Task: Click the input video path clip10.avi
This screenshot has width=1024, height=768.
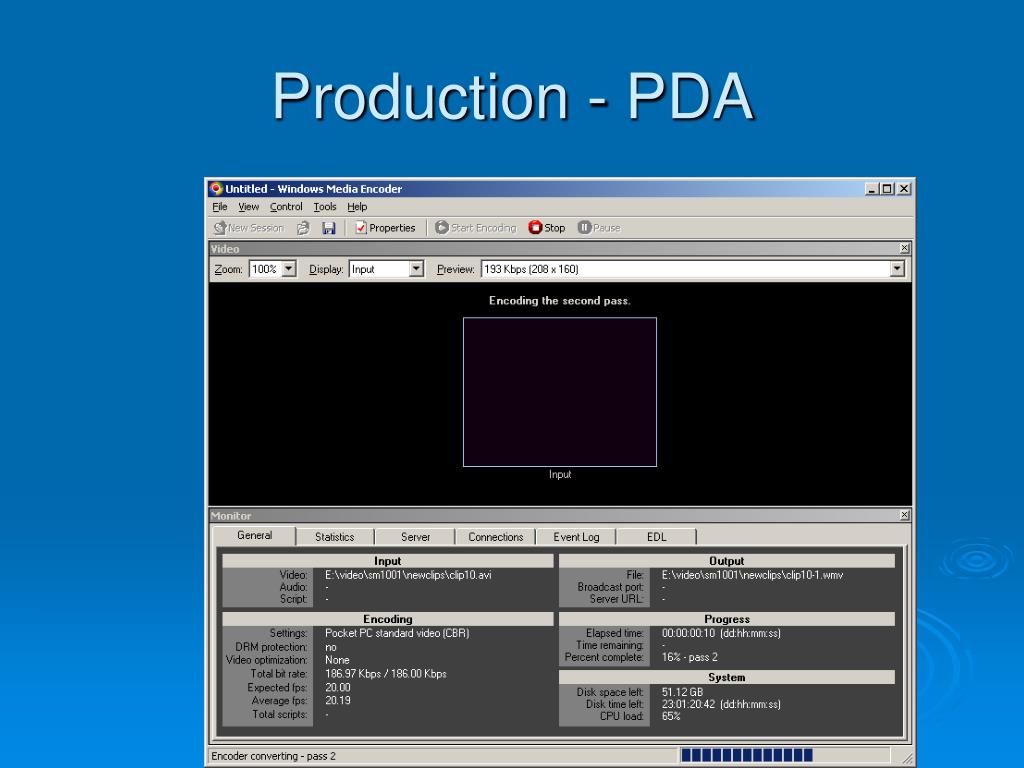Action: pos(408,575)
